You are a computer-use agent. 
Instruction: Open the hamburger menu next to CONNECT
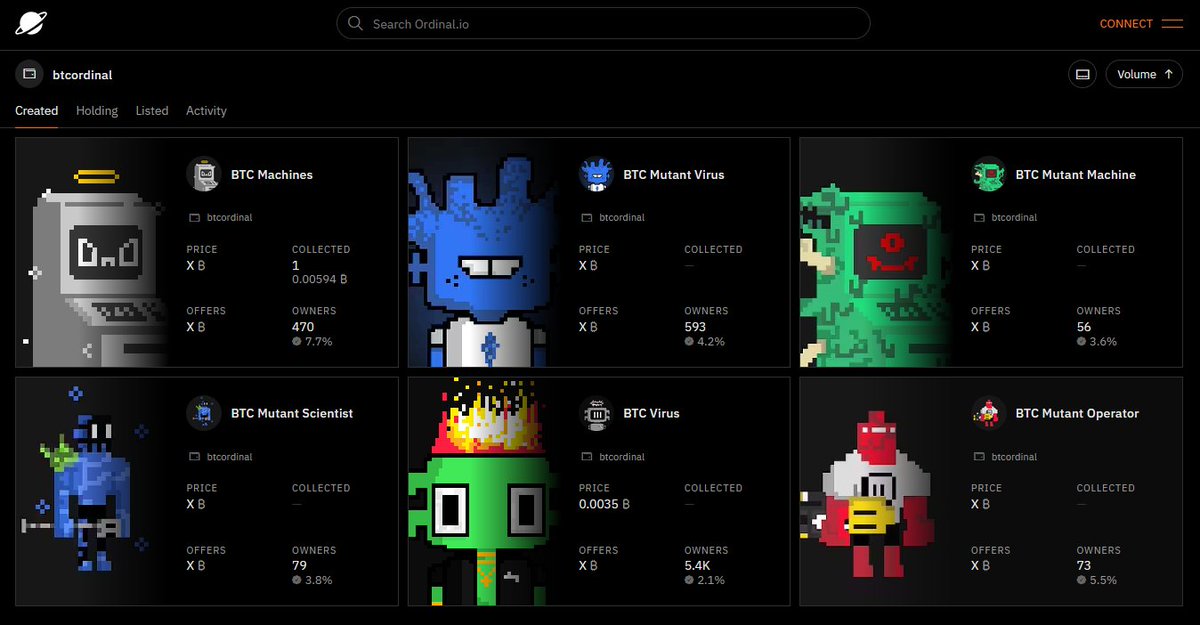(1172, 24)
